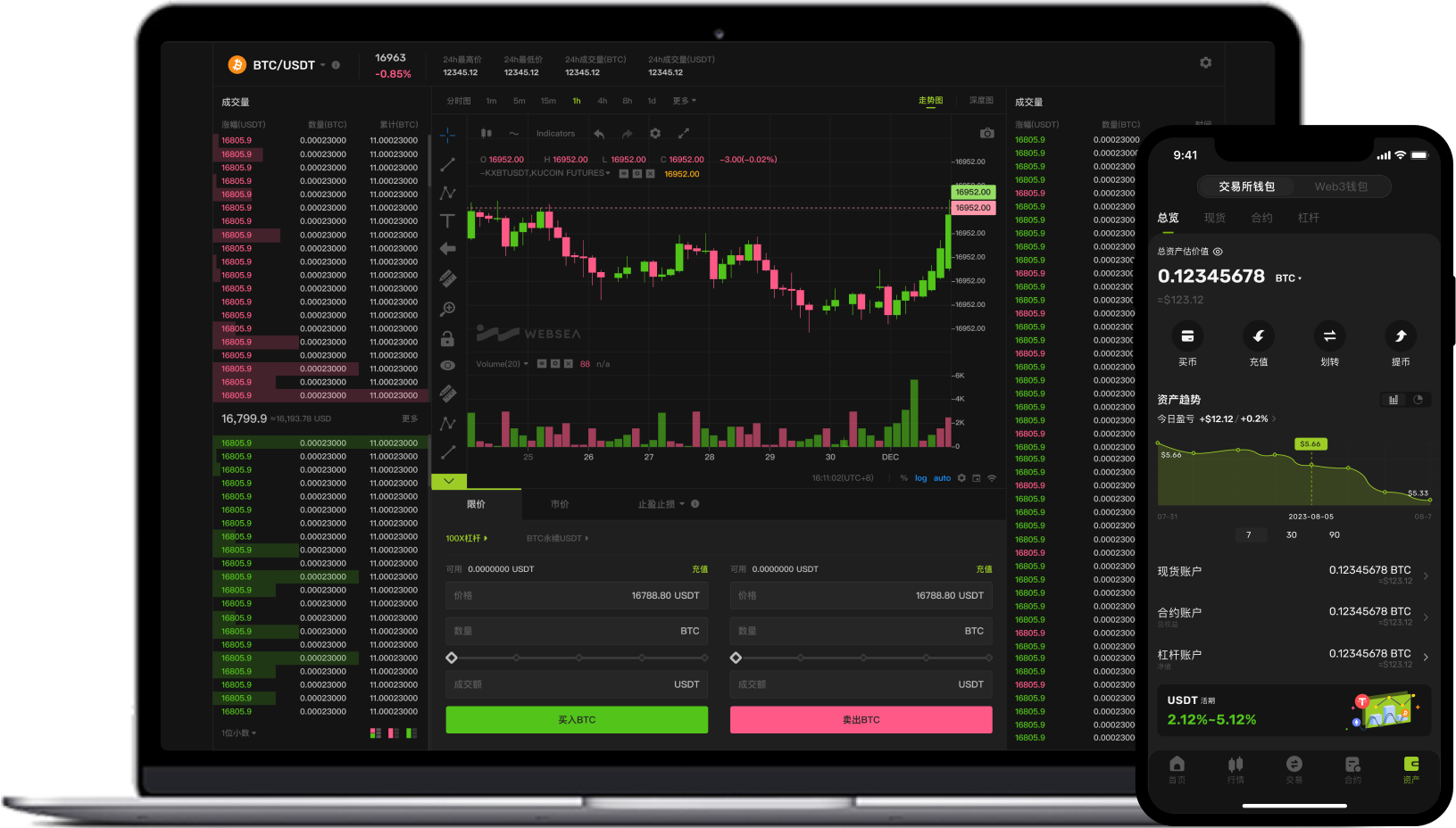The image size is (1456, 828).
Task: Click the zoom-in magnifier chart tool
Action: [x=447, y=309]
